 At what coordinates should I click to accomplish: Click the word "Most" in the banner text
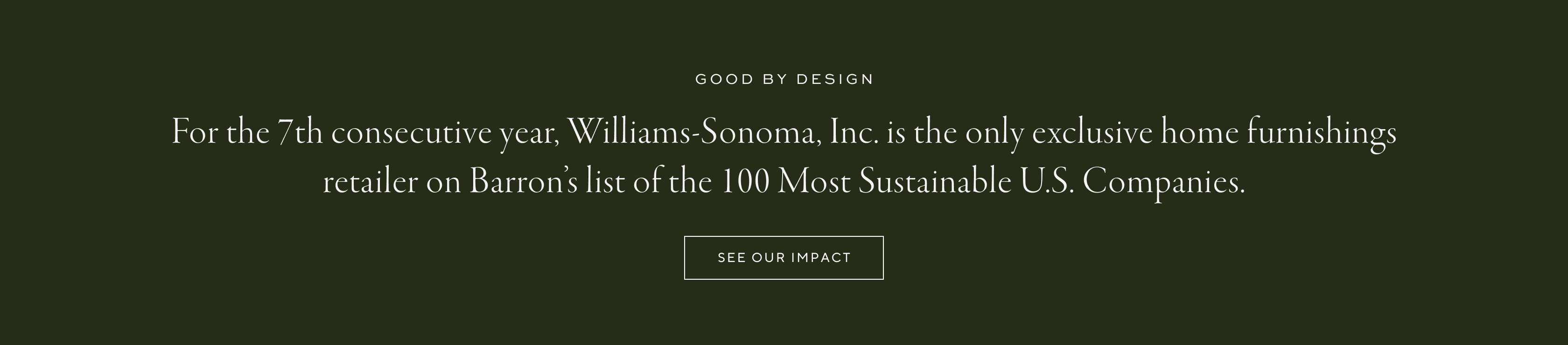(814, 182)
